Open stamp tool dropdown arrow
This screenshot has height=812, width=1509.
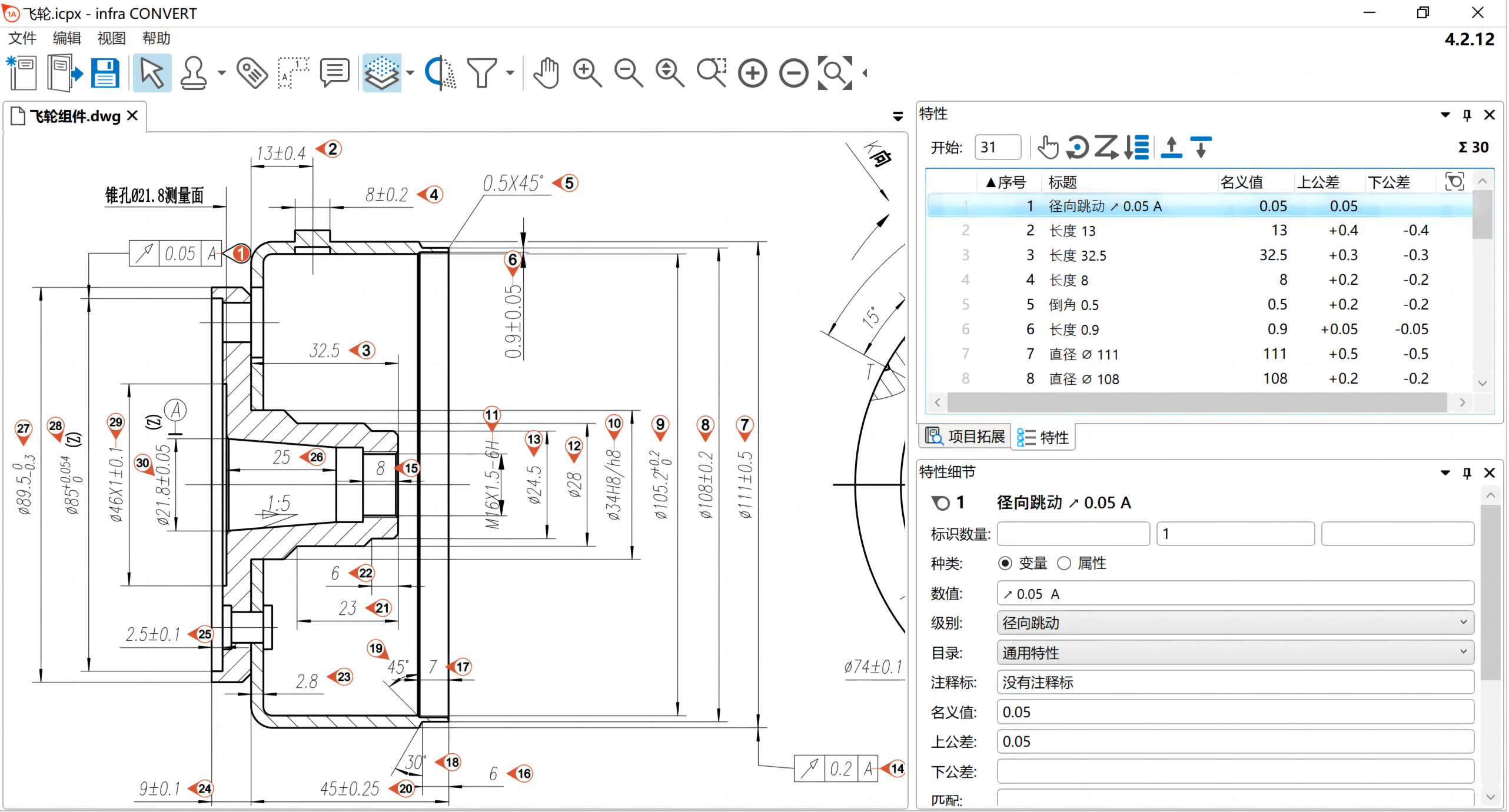click(222, 73)
